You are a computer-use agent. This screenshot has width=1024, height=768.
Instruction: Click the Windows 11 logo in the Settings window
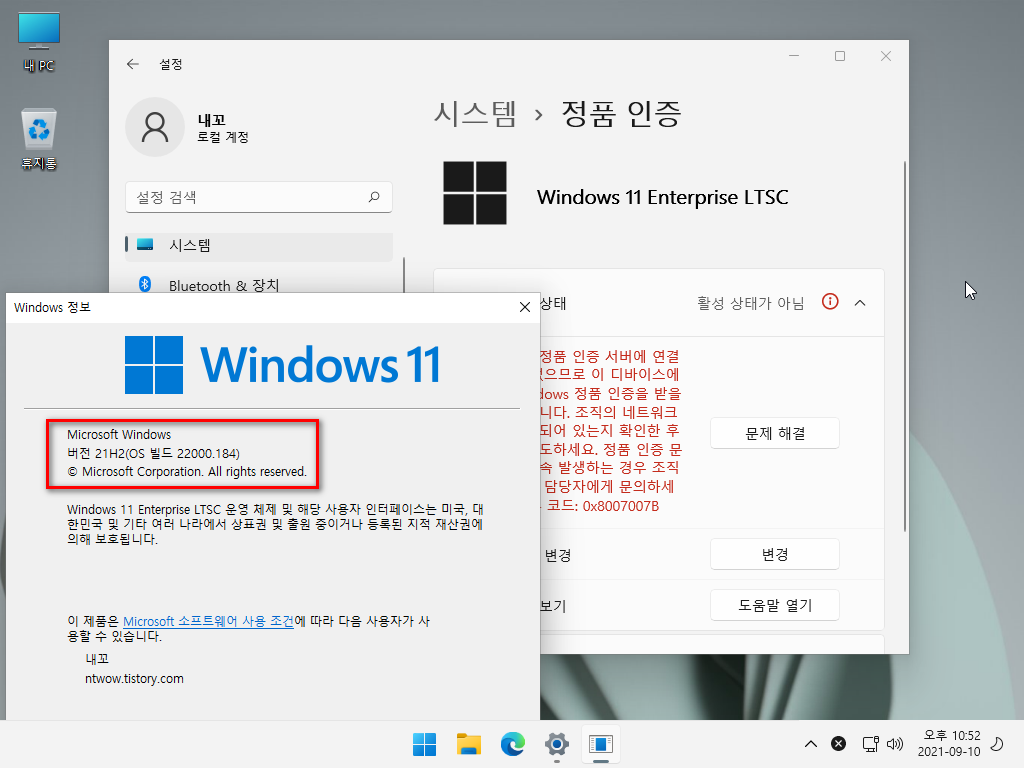tap(475, 193)
